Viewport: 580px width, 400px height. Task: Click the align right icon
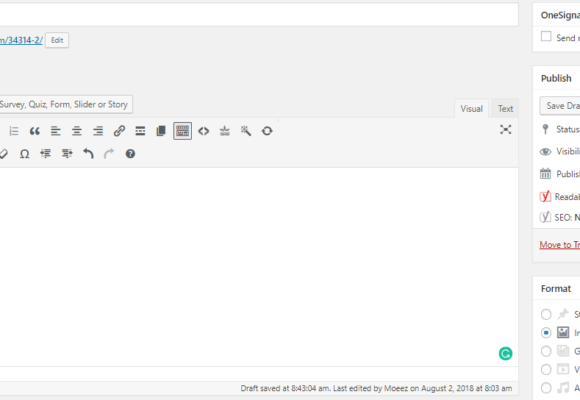[98, 131]
